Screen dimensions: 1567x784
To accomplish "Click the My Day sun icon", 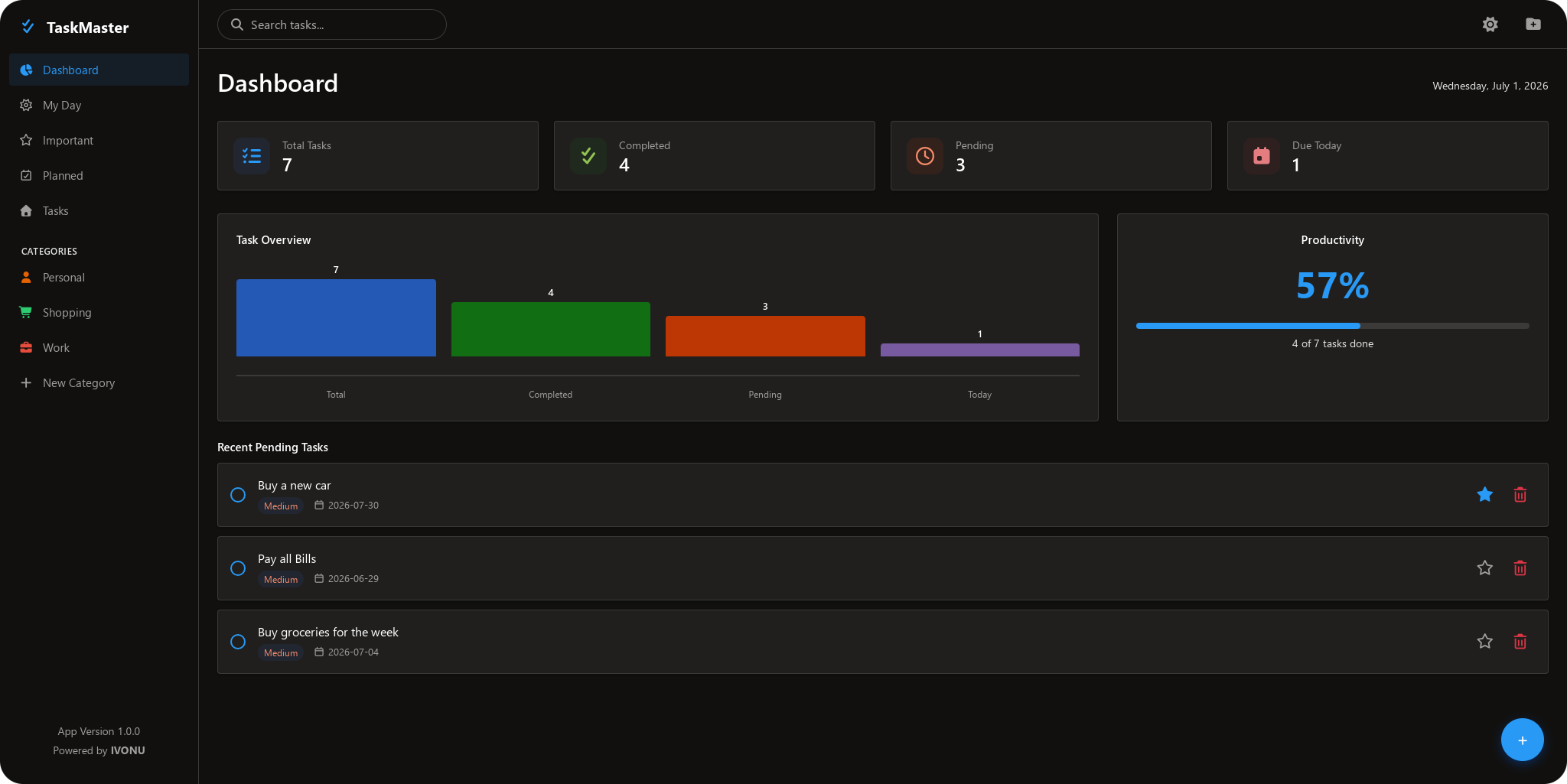I will (26, 105).
